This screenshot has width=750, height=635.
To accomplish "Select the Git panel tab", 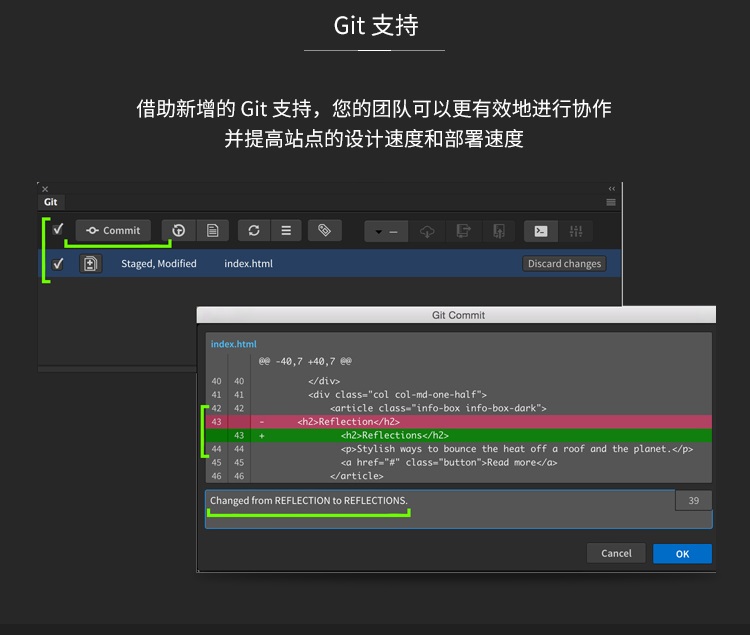I will click(x=51, y=202).
